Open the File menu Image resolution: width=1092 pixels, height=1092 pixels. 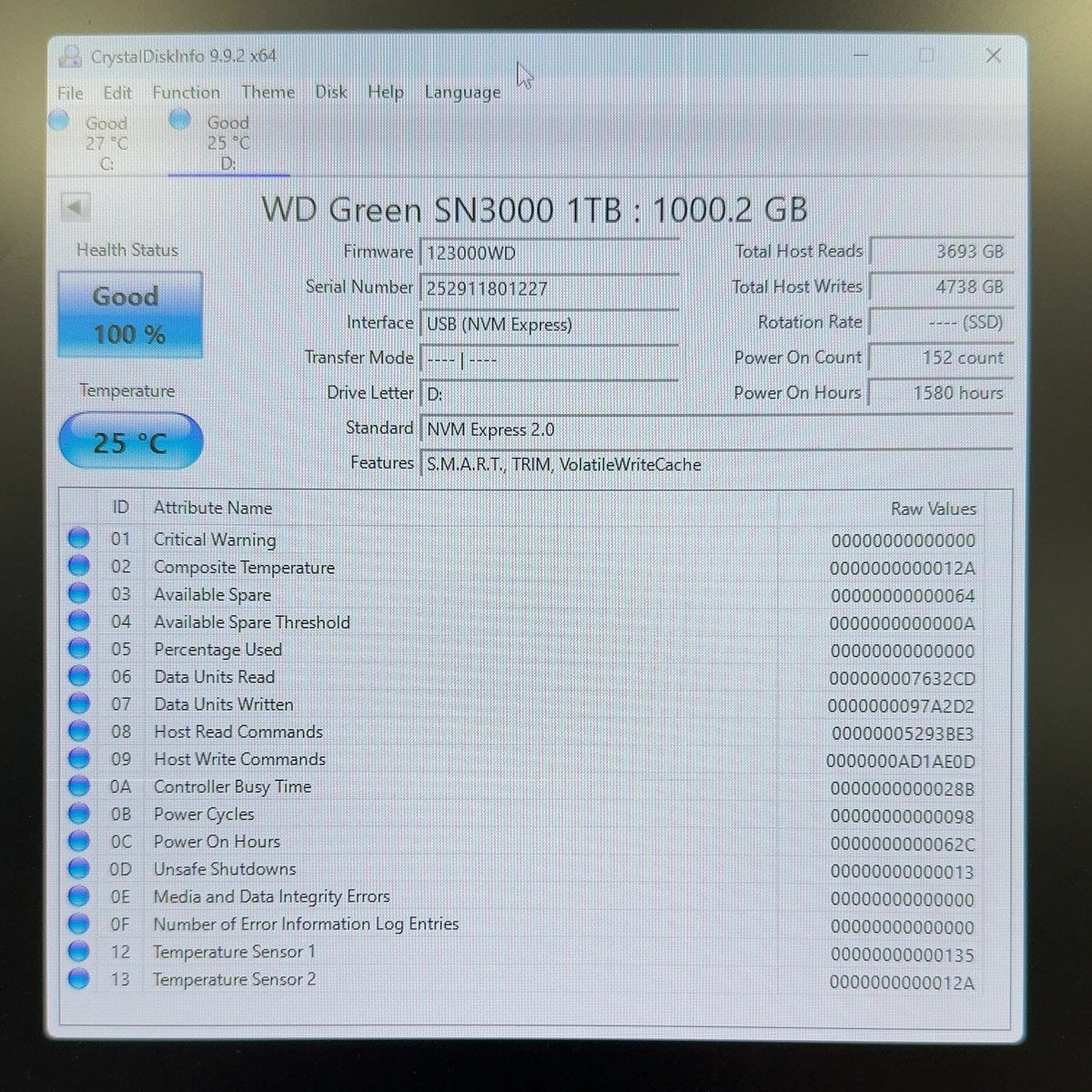tap(70, 93)
